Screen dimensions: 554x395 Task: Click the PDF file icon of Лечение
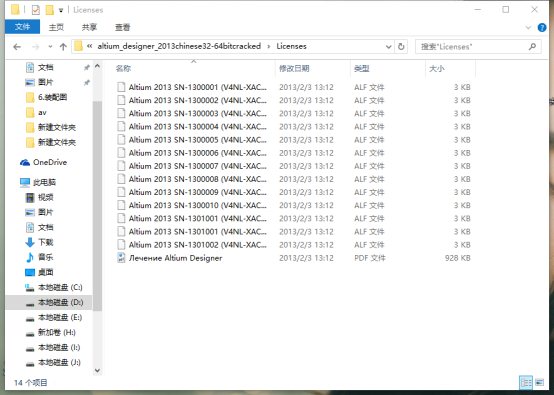click(121, 258)
